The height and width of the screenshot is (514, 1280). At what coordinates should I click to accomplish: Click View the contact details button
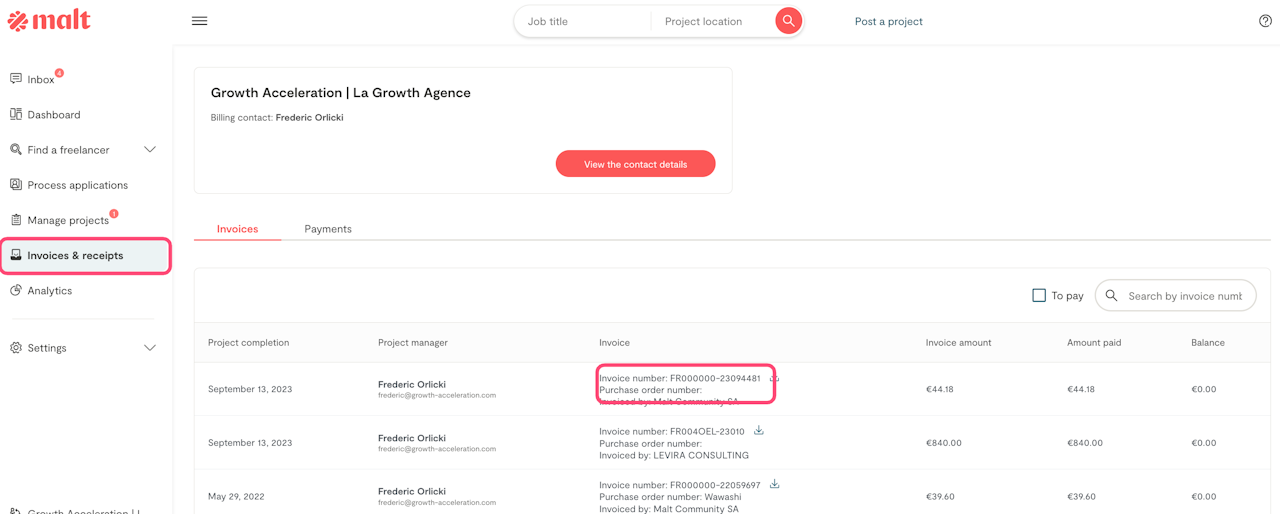(635, 164)
